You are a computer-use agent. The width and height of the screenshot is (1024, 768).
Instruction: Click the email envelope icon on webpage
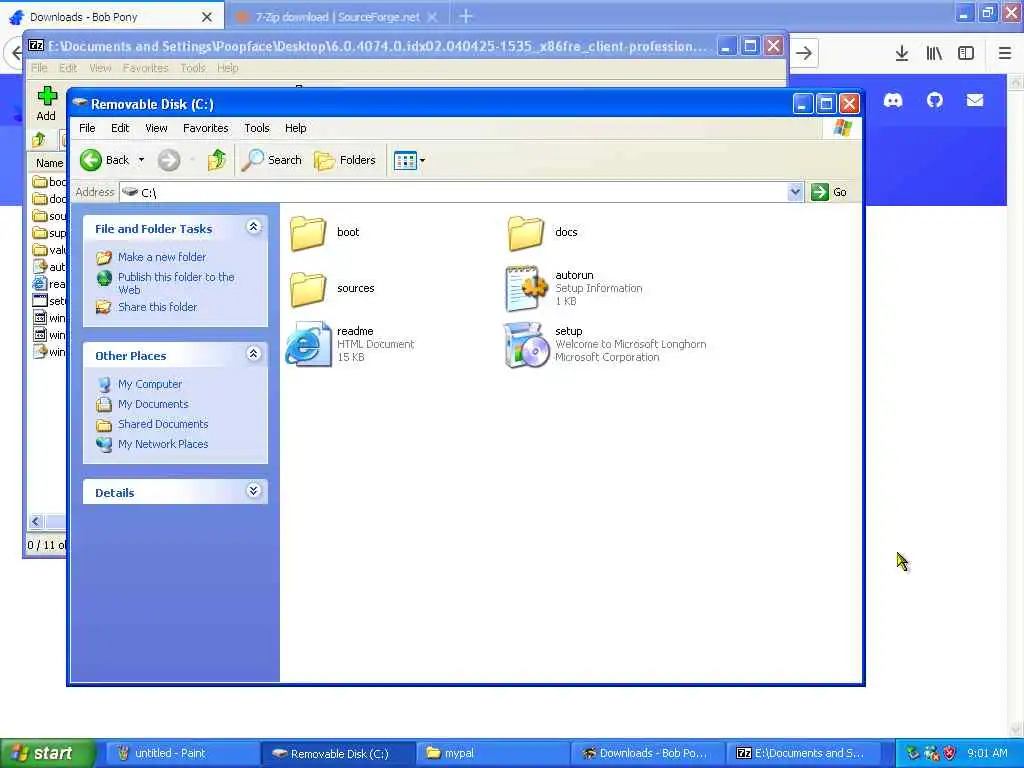(975, 100)
